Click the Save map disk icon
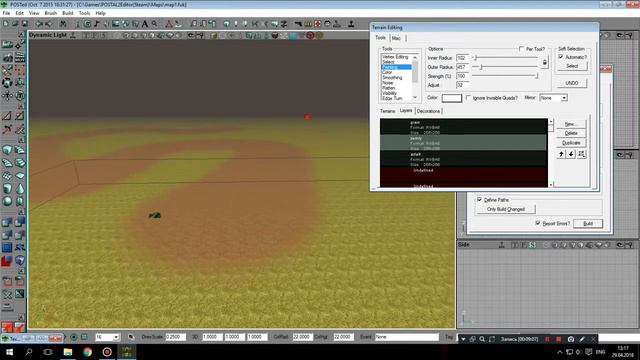Viewport: 640px width, 360px height. (x=24, y=24)
